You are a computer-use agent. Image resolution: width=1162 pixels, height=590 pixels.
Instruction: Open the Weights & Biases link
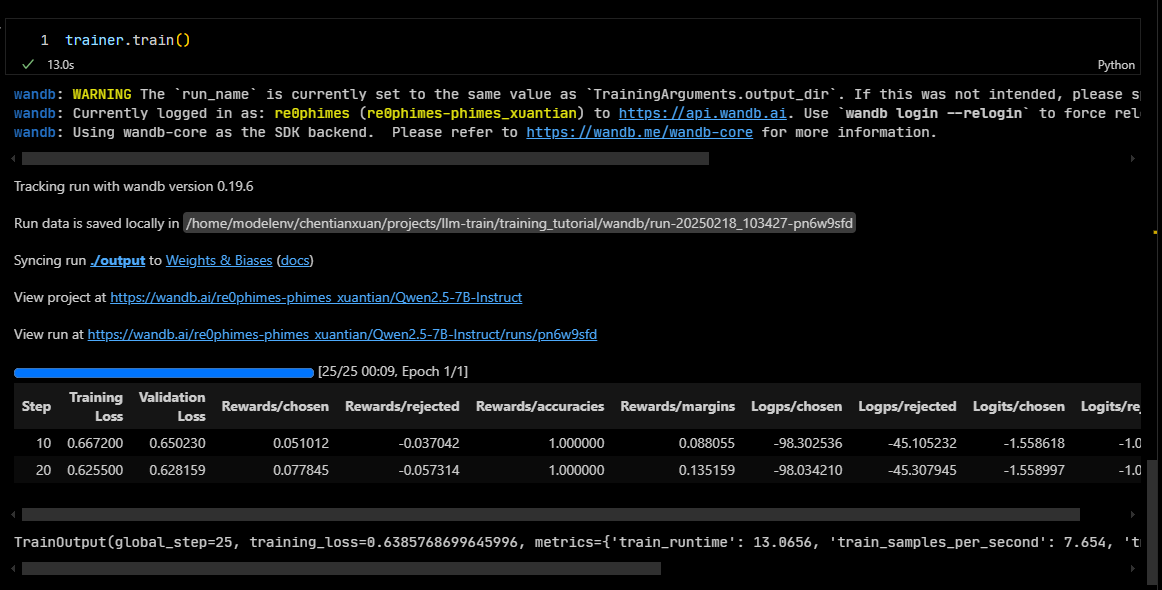click(x=218, y=260)
